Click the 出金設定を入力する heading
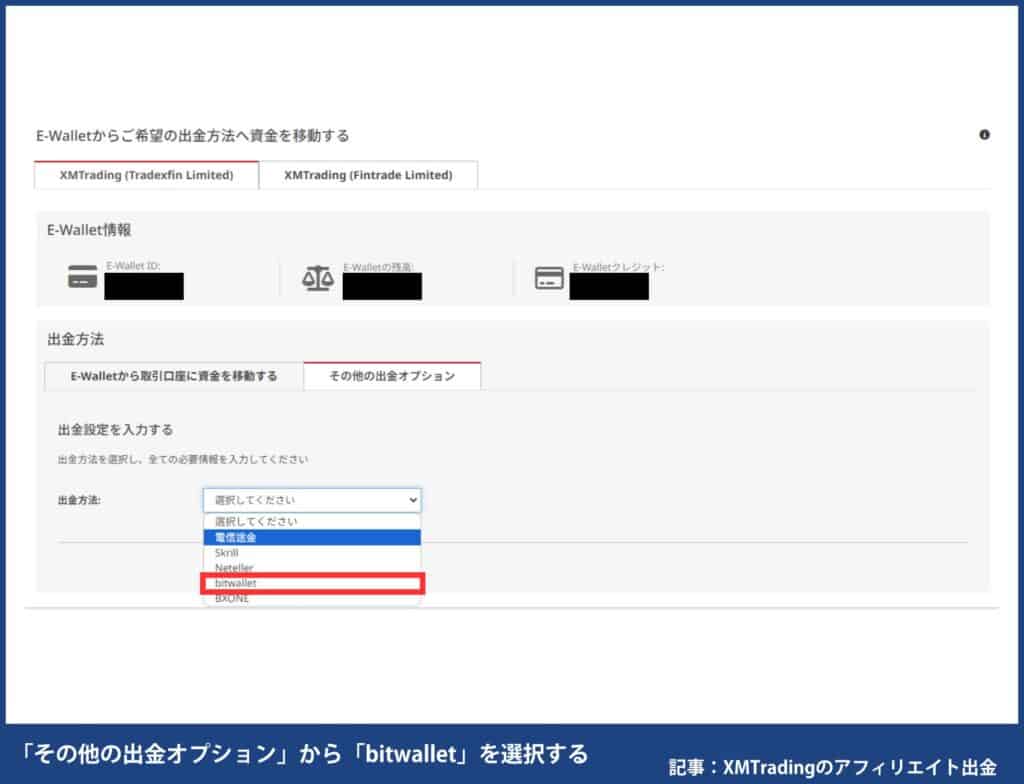Viewport: 1024px width, 784px height. 116,430
